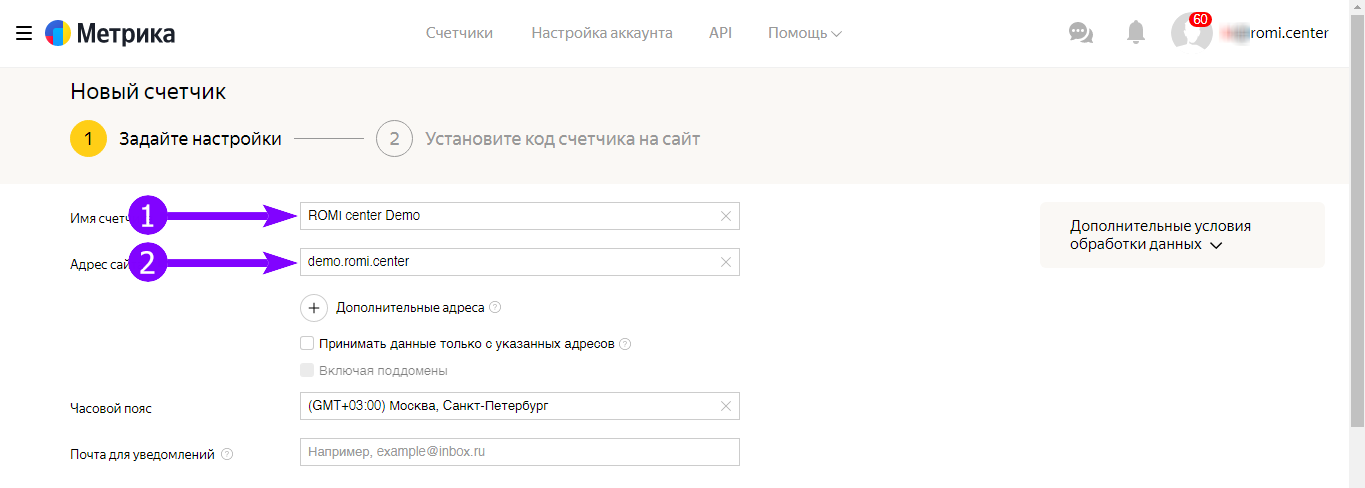
Task: Clear the time zone field value
Action: pos(726,406)
